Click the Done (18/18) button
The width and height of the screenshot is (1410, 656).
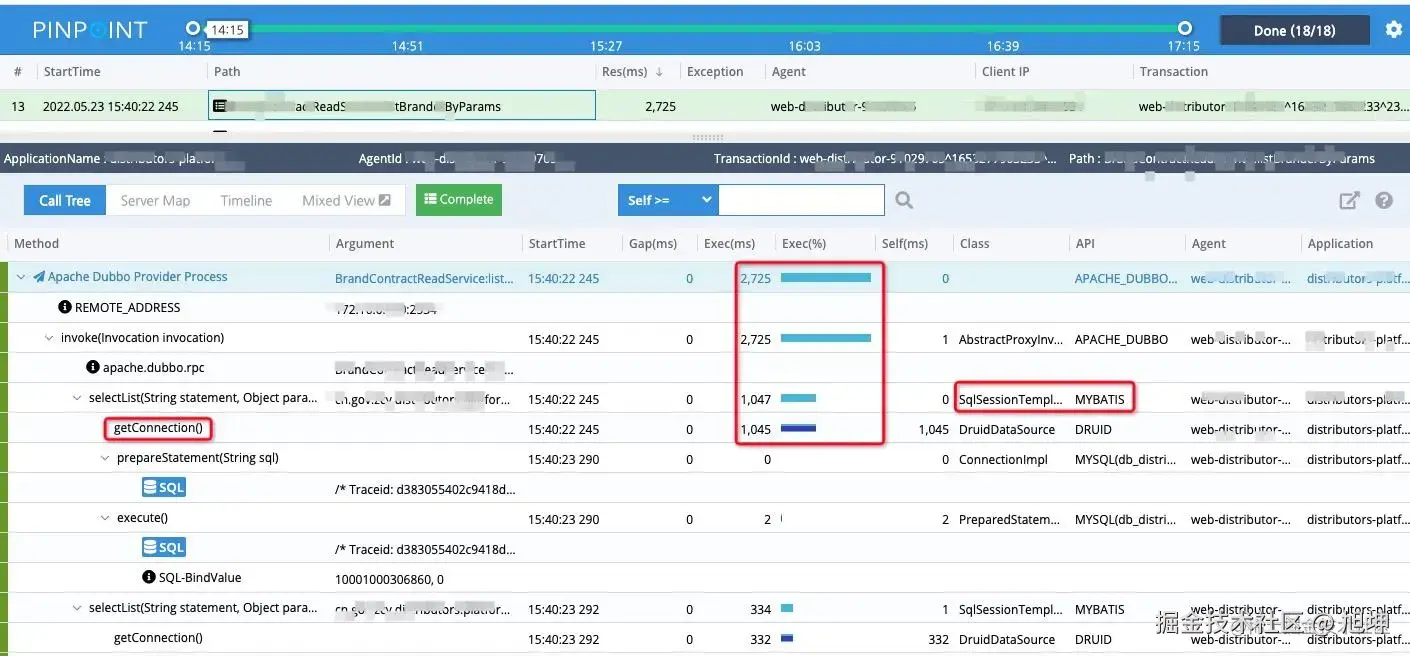[x=1294, y=30]
